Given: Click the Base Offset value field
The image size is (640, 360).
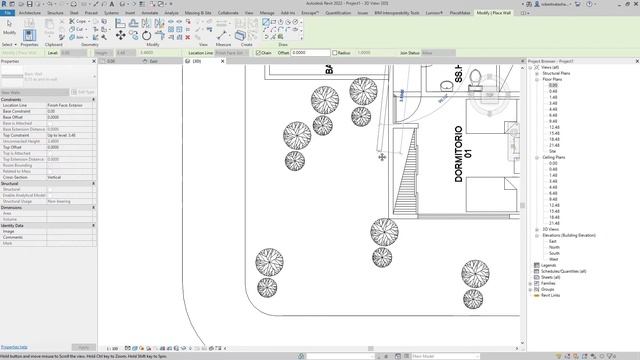Looking at the screenshot, I should click(70, 117).
